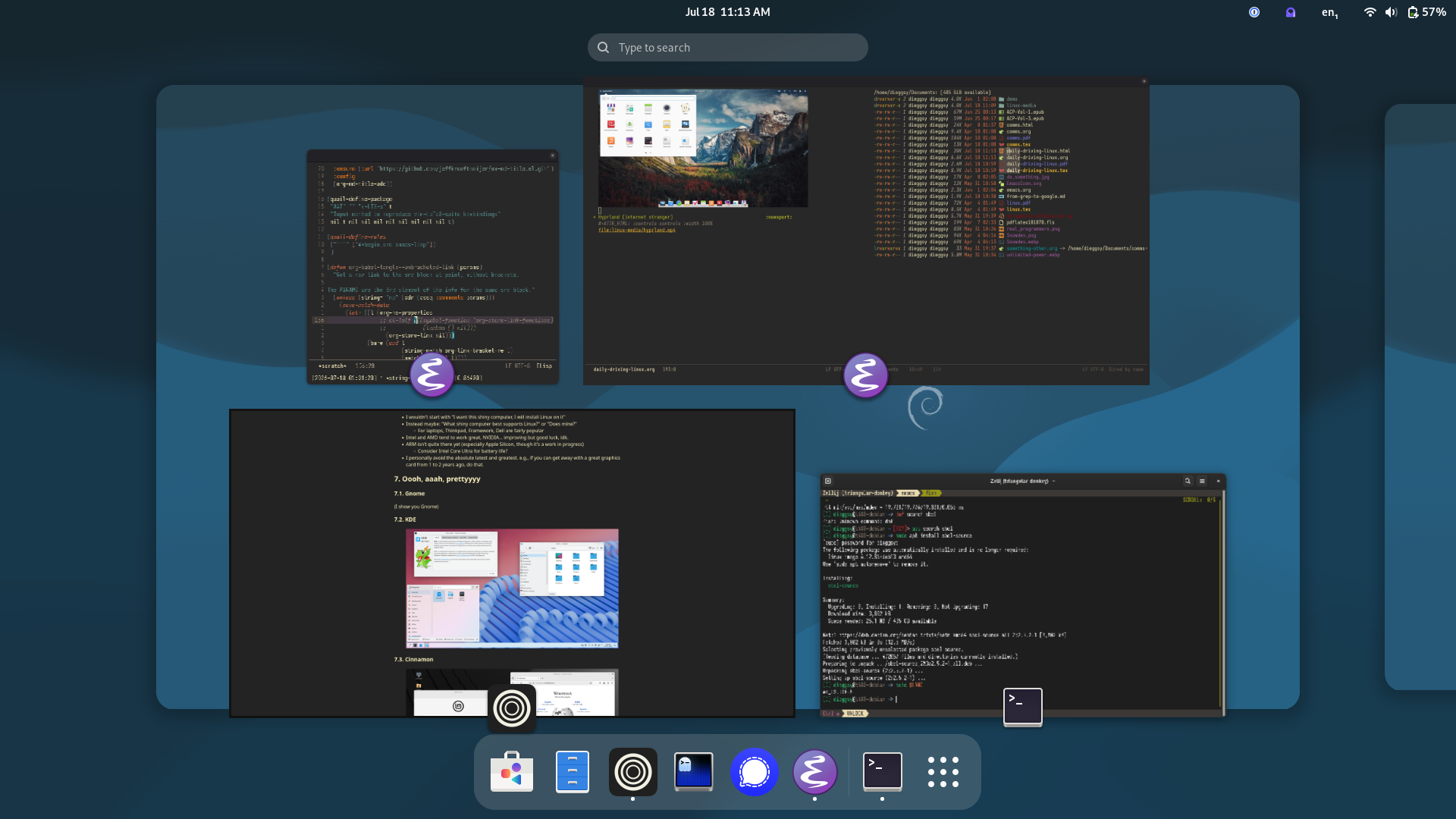The image size is (1456, 819).
Task: Select the Emacs scratch buffer window thumbnail
Action: coord(432,267)
